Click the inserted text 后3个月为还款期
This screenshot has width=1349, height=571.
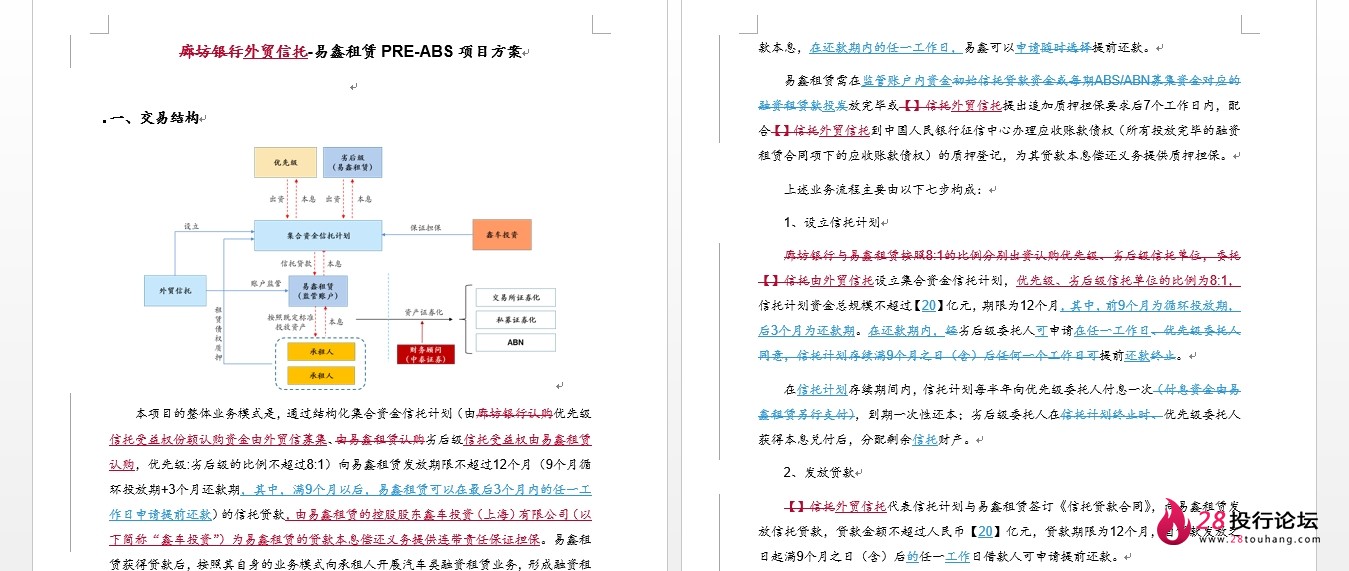point(806,331)
